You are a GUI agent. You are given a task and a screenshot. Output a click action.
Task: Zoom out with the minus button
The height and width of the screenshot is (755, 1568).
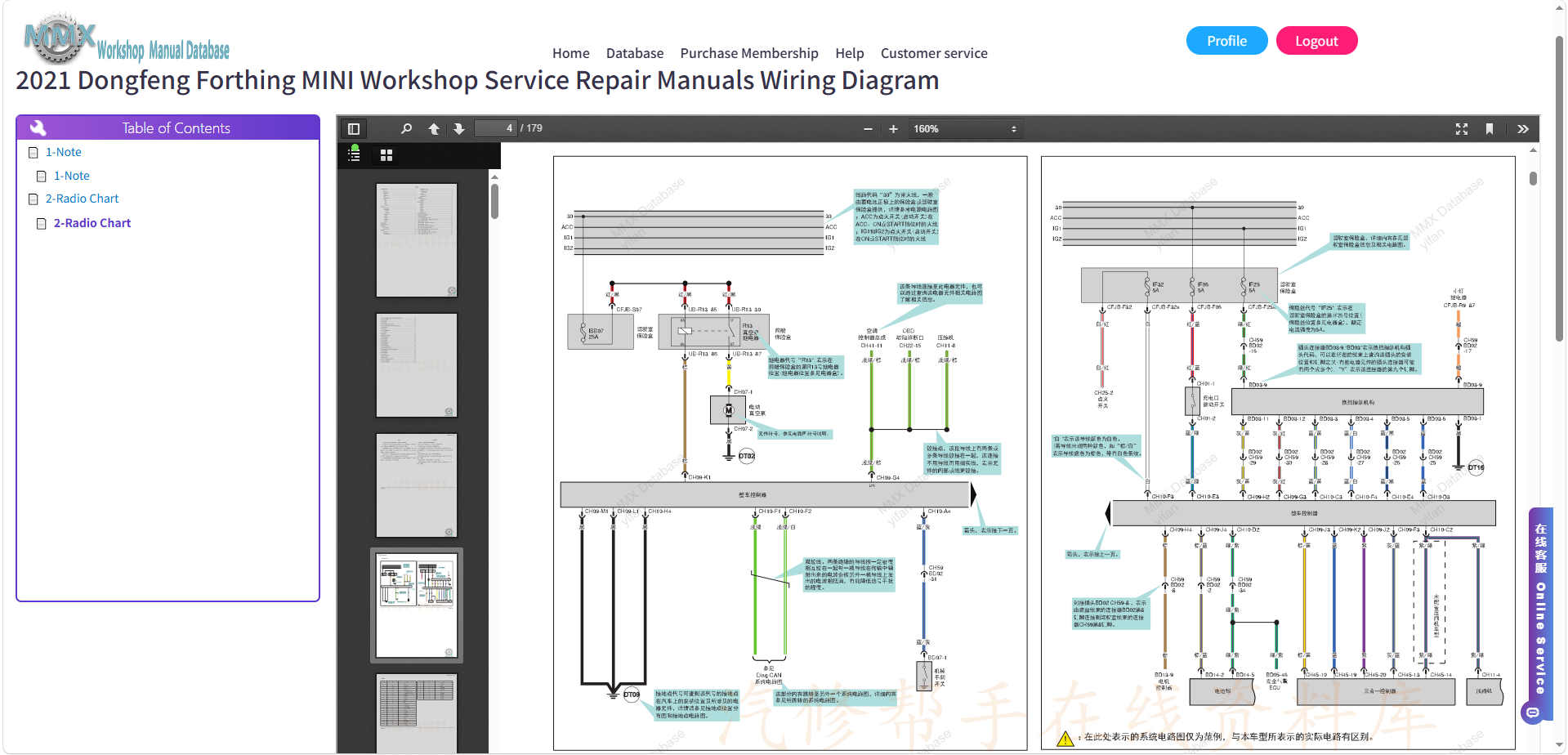(x=868, y=129)
